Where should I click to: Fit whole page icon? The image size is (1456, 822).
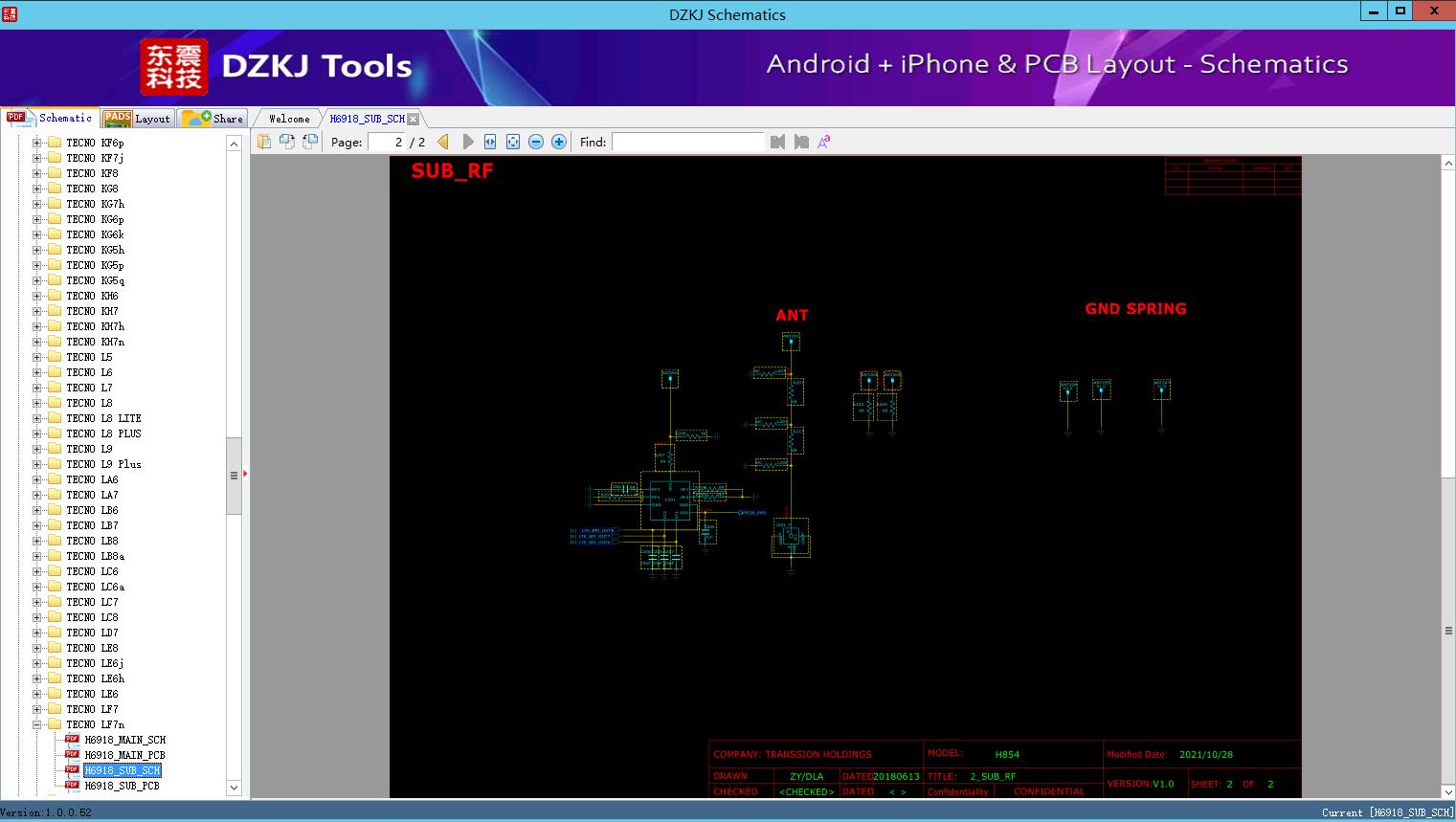(513, 142)
